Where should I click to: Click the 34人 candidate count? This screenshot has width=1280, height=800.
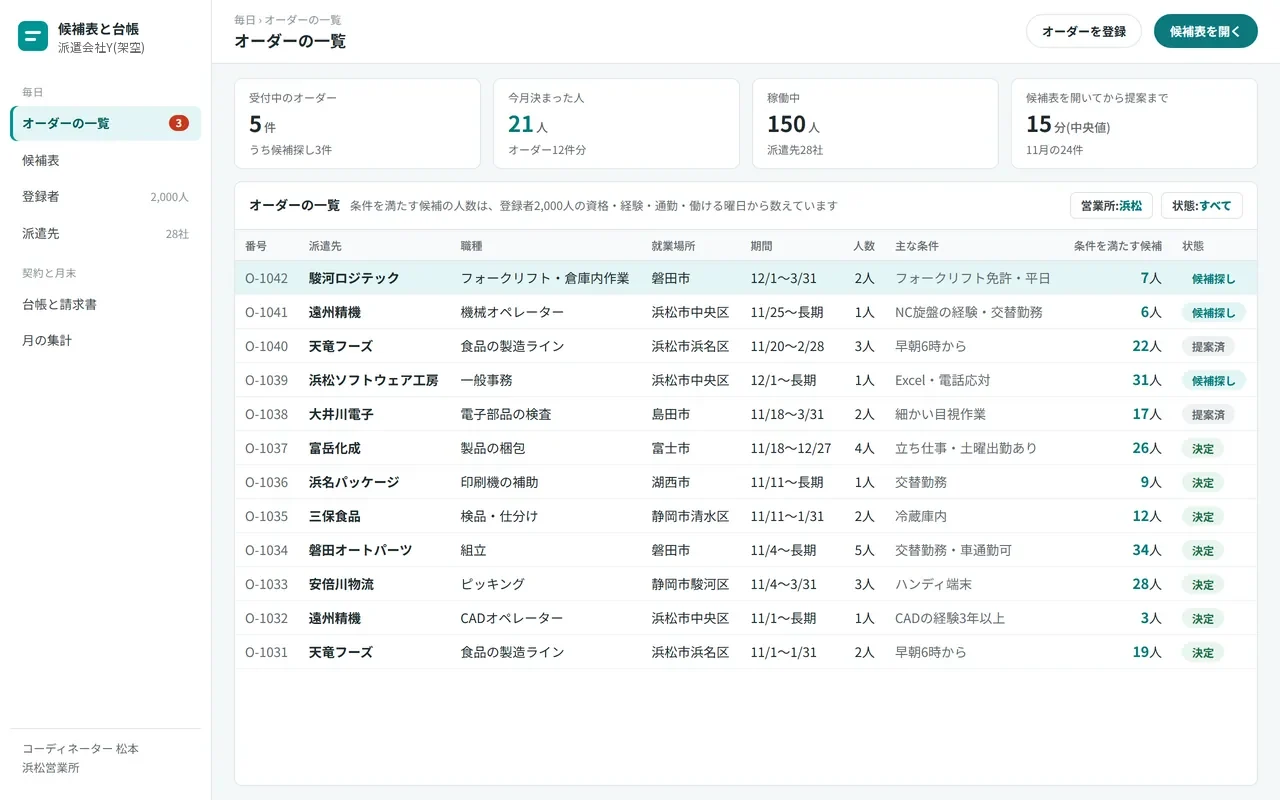click(1147, 550)
